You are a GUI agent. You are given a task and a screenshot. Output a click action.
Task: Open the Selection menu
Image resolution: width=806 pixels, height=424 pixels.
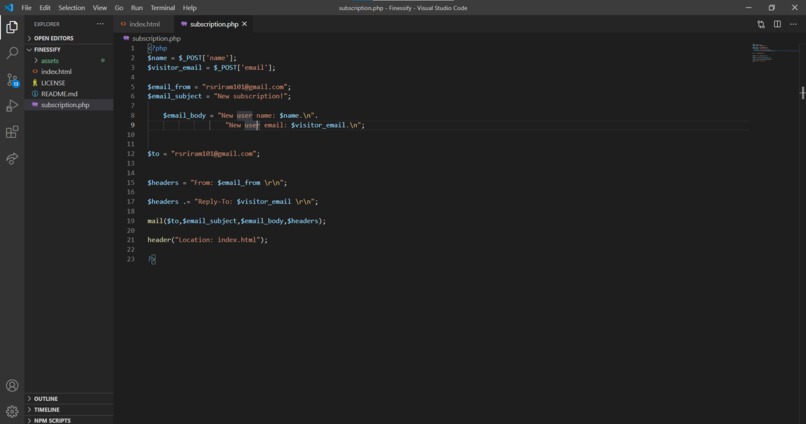(x=71, y=8)
